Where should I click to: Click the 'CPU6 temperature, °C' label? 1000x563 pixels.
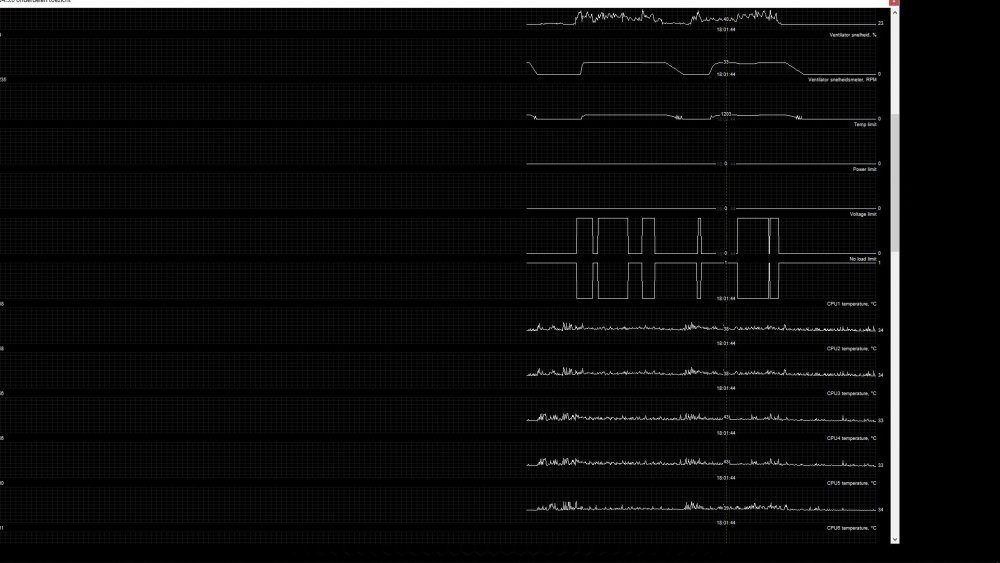pos(851,528)
